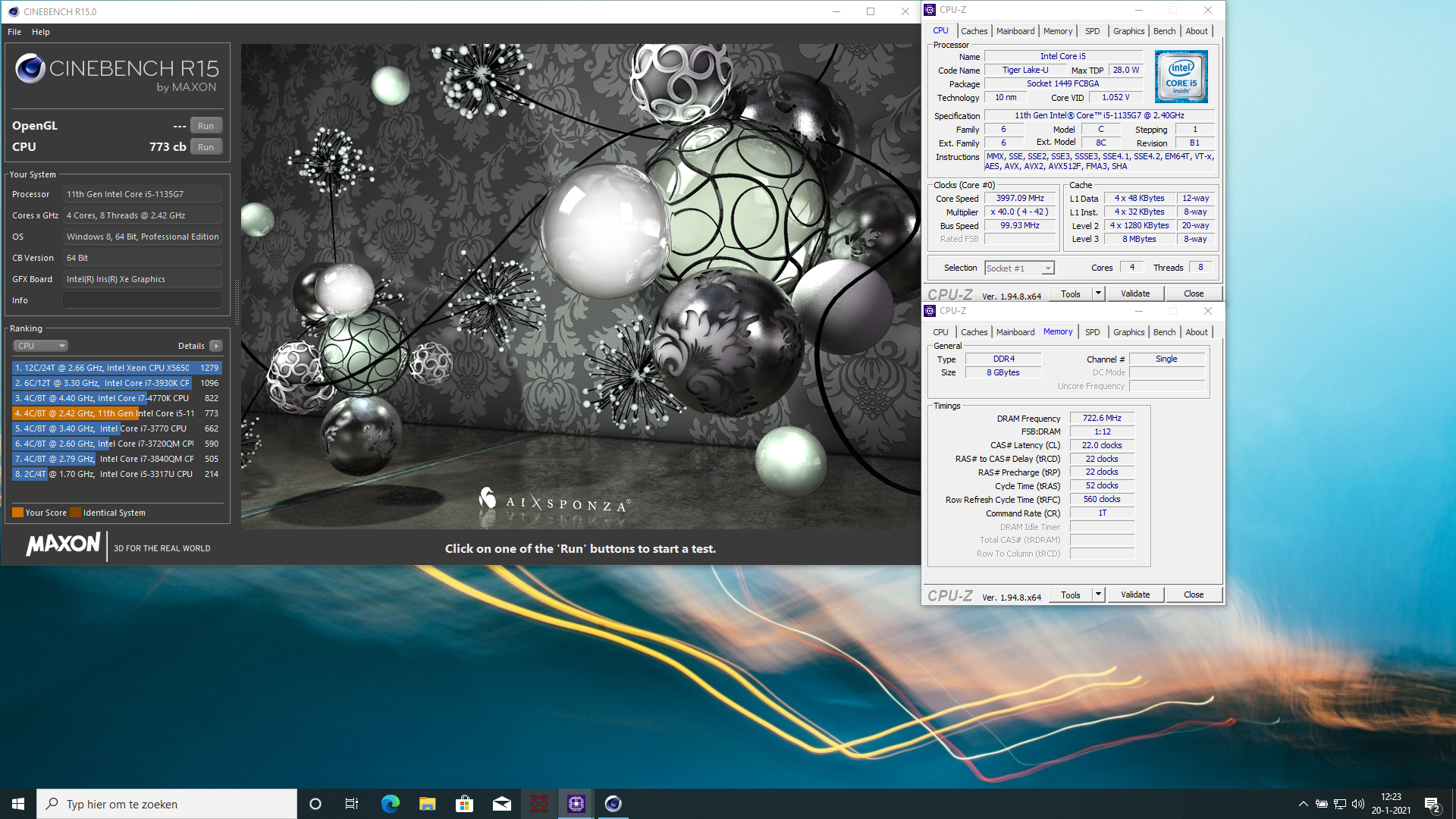This screenshot has width=1456, height=819.
Task: Select the Xeon X5650 ranking entry
Action: point(117,368)
